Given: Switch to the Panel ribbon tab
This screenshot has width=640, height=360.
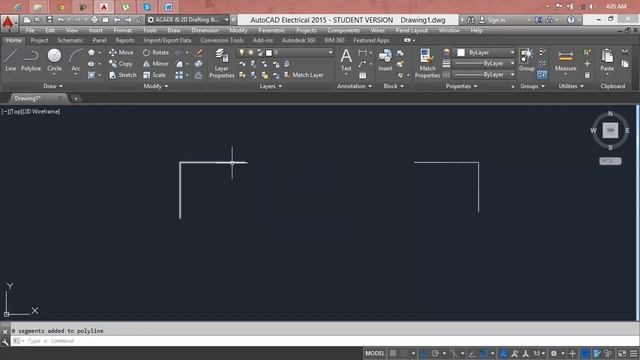Looking at the screenshot, I should [x=99, y=40].
